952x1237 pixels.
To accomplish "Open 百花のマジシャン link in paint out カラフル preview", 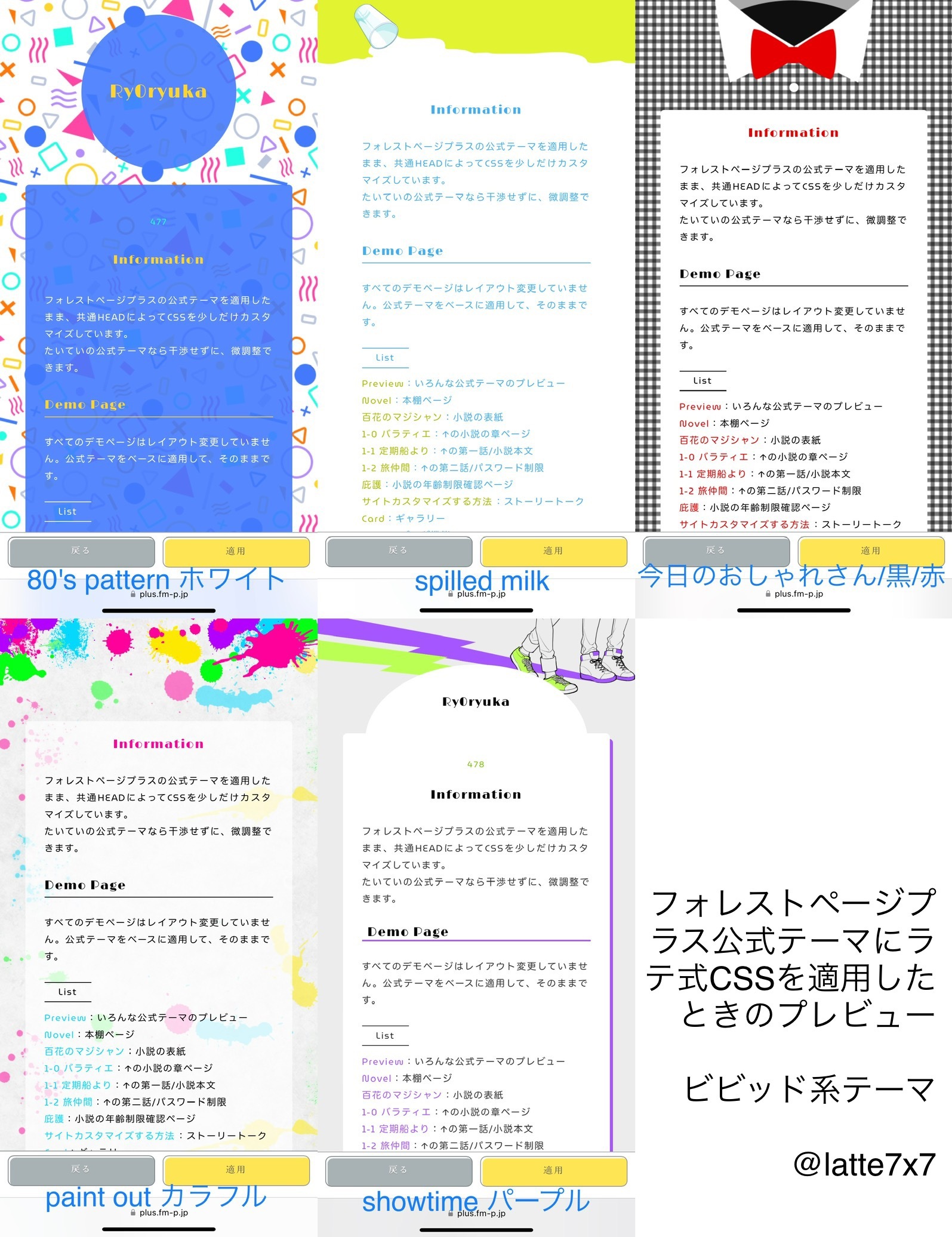I will (x=84, y=1051).
